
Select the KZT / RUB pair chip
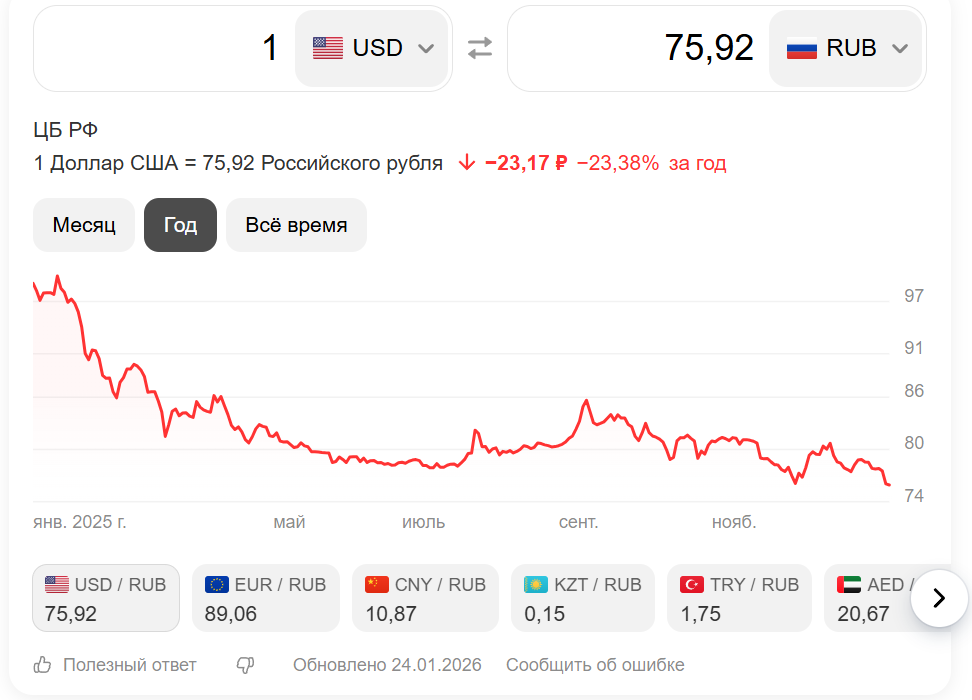coord(582,598)
